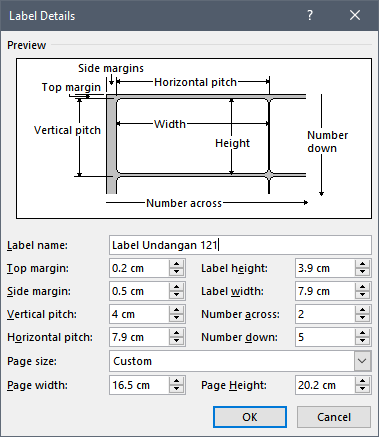Increase Label height with up arrow

pyautogui.click(x=363, y=264)
